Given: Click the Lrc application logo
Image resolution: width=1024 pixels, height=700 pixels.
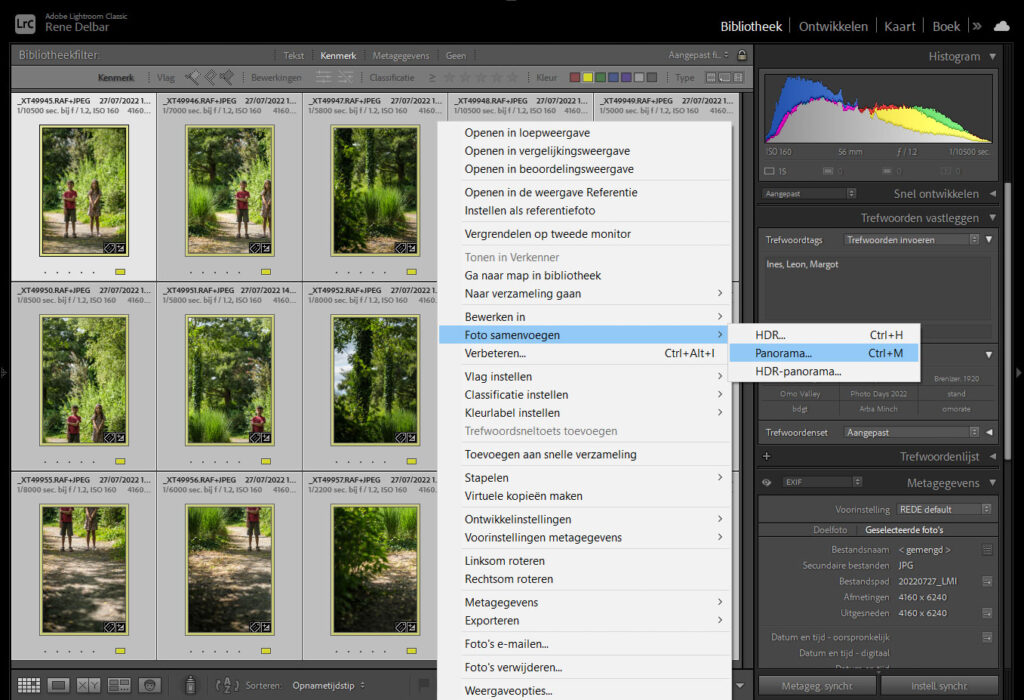Looking at the screenshot, I should (25, 24).
